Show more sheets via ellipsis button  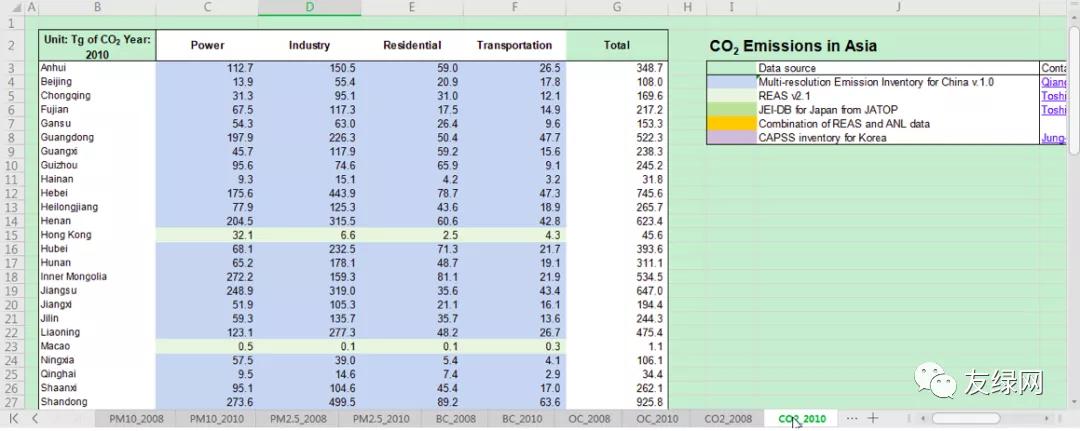851,418
